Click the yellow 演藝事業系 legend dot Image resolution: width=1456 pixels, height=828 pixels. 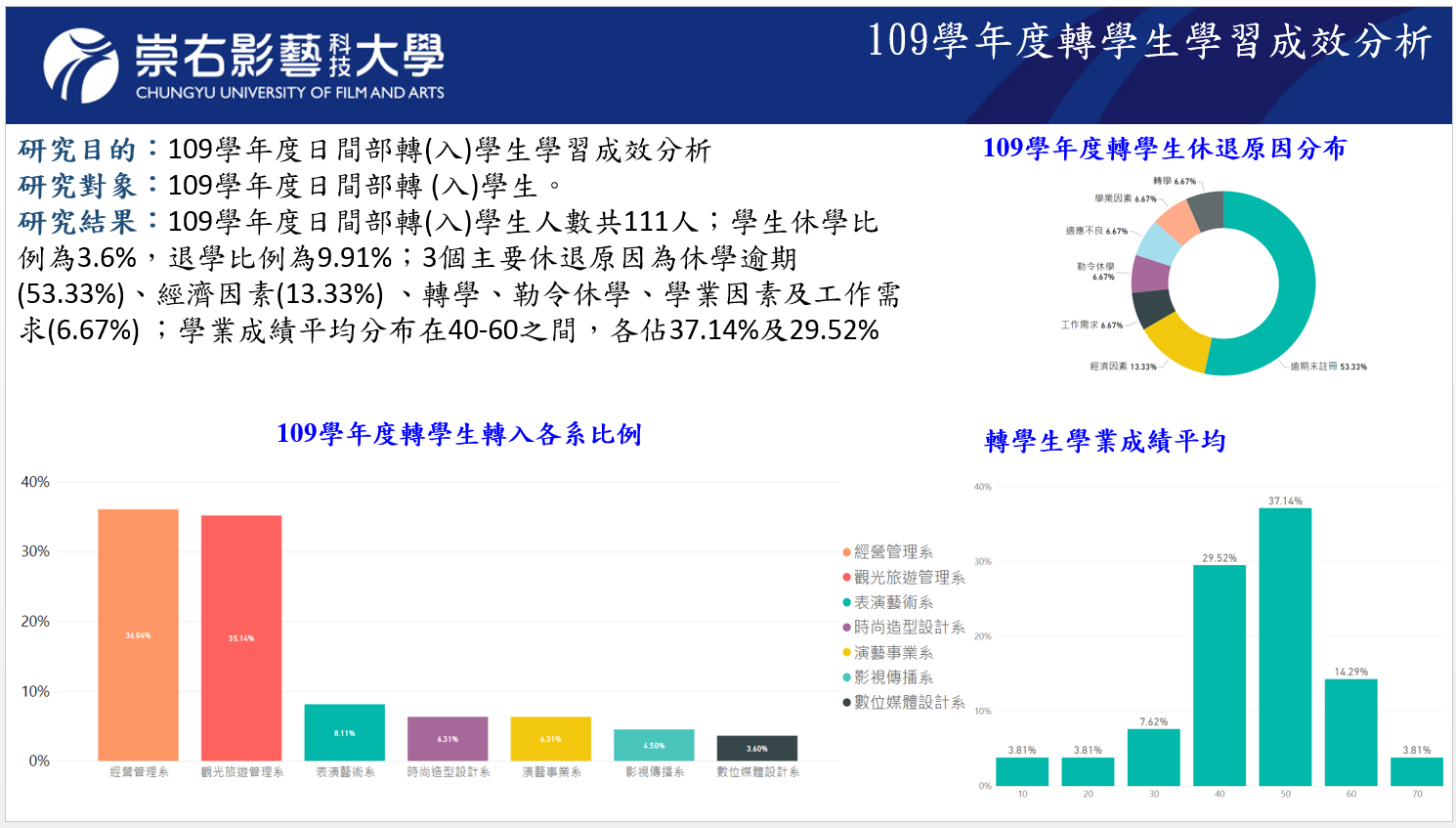pyautogui.click(x=847, y=652)
